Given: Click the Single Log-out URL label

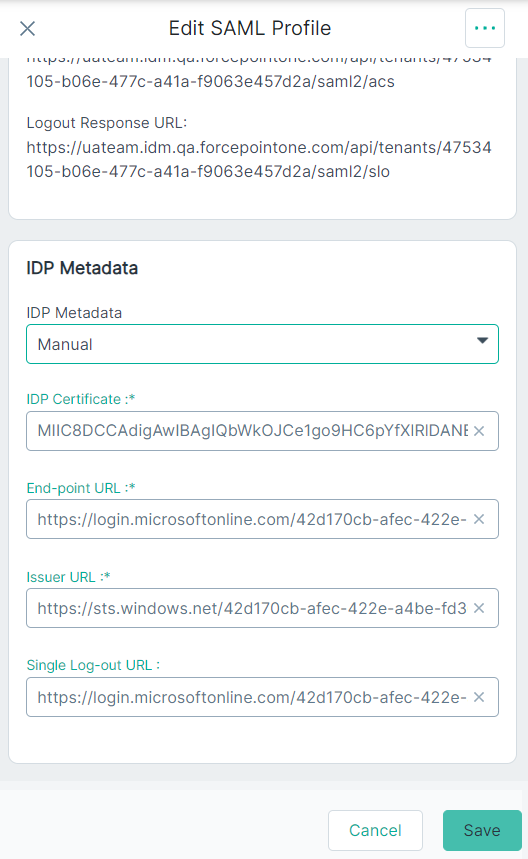Looking at the screenshot, I should 93,665.
